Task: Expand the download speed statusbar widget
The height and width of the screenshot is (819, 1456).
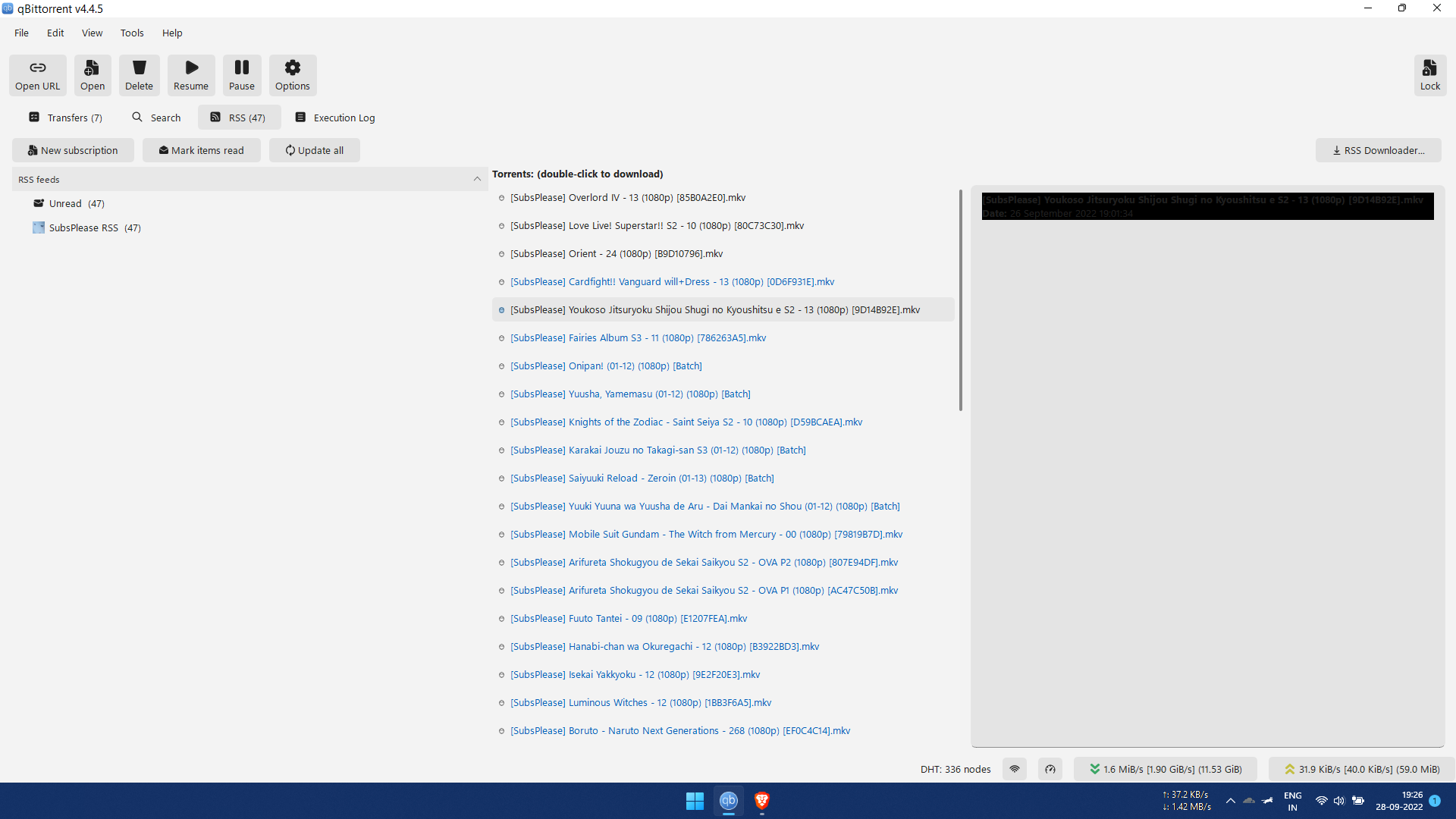Action: click(x=1166, y=769)
